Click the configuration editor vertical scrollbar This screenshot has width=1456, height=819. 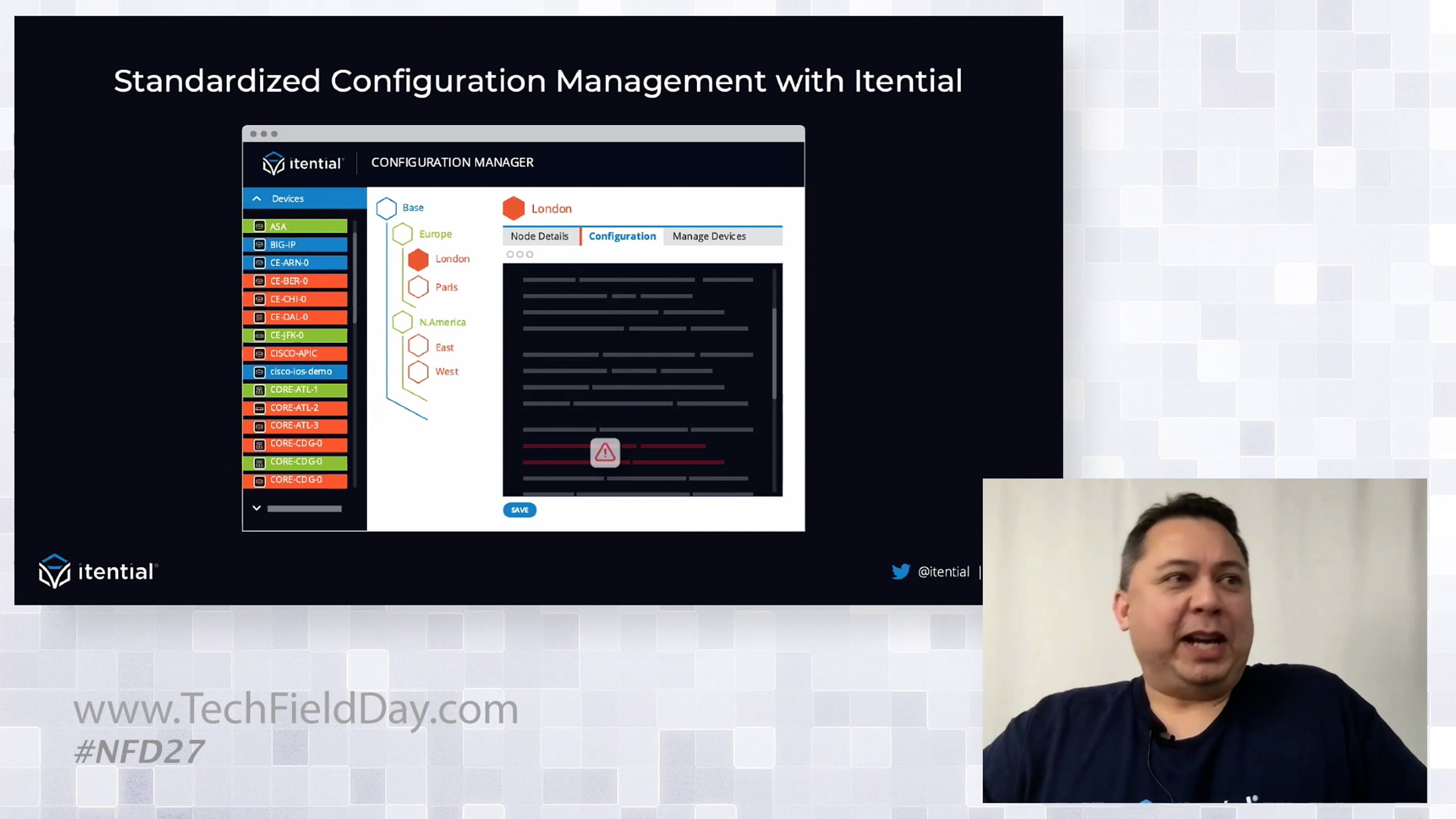click(774, 354)
